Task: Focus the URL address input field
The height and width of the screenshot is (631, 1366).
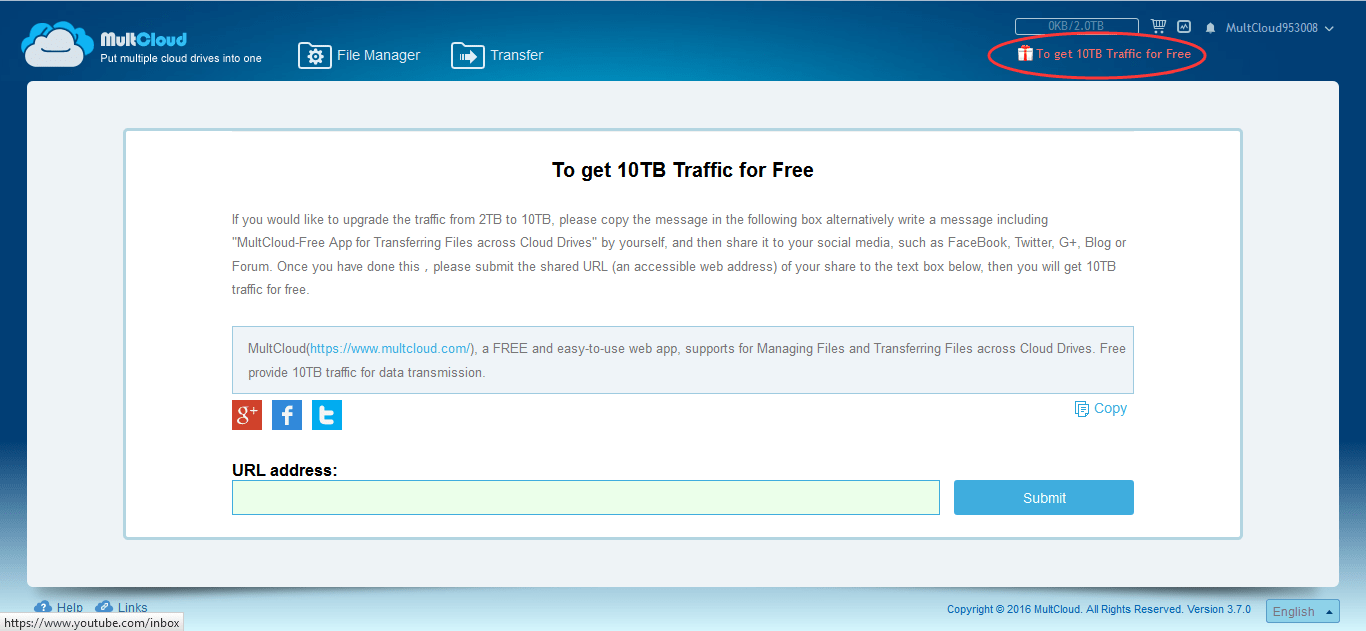Action: pyautogui.click(x=586, y=498)
